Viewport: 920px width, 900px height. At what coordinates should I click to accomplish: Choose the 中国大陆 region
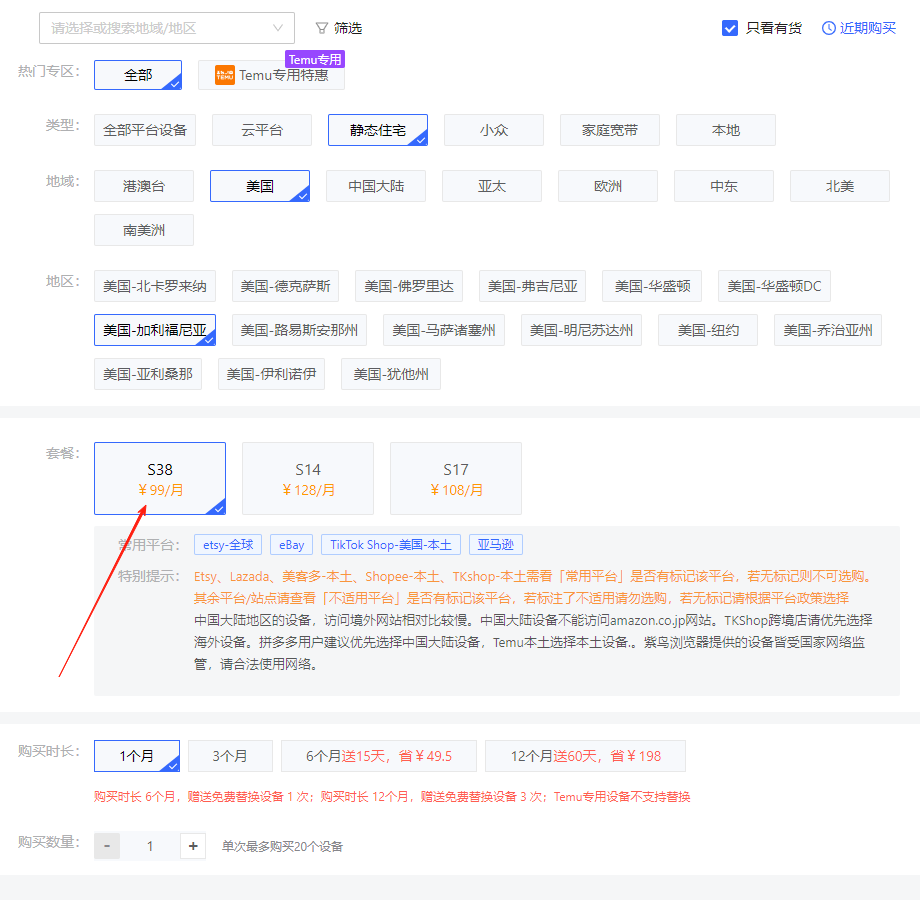(376, 186)
